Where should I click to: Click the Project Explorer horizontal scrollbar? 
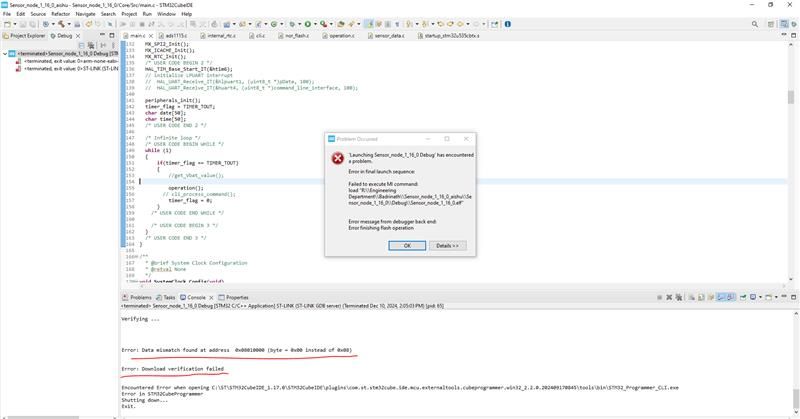[43, 417]
